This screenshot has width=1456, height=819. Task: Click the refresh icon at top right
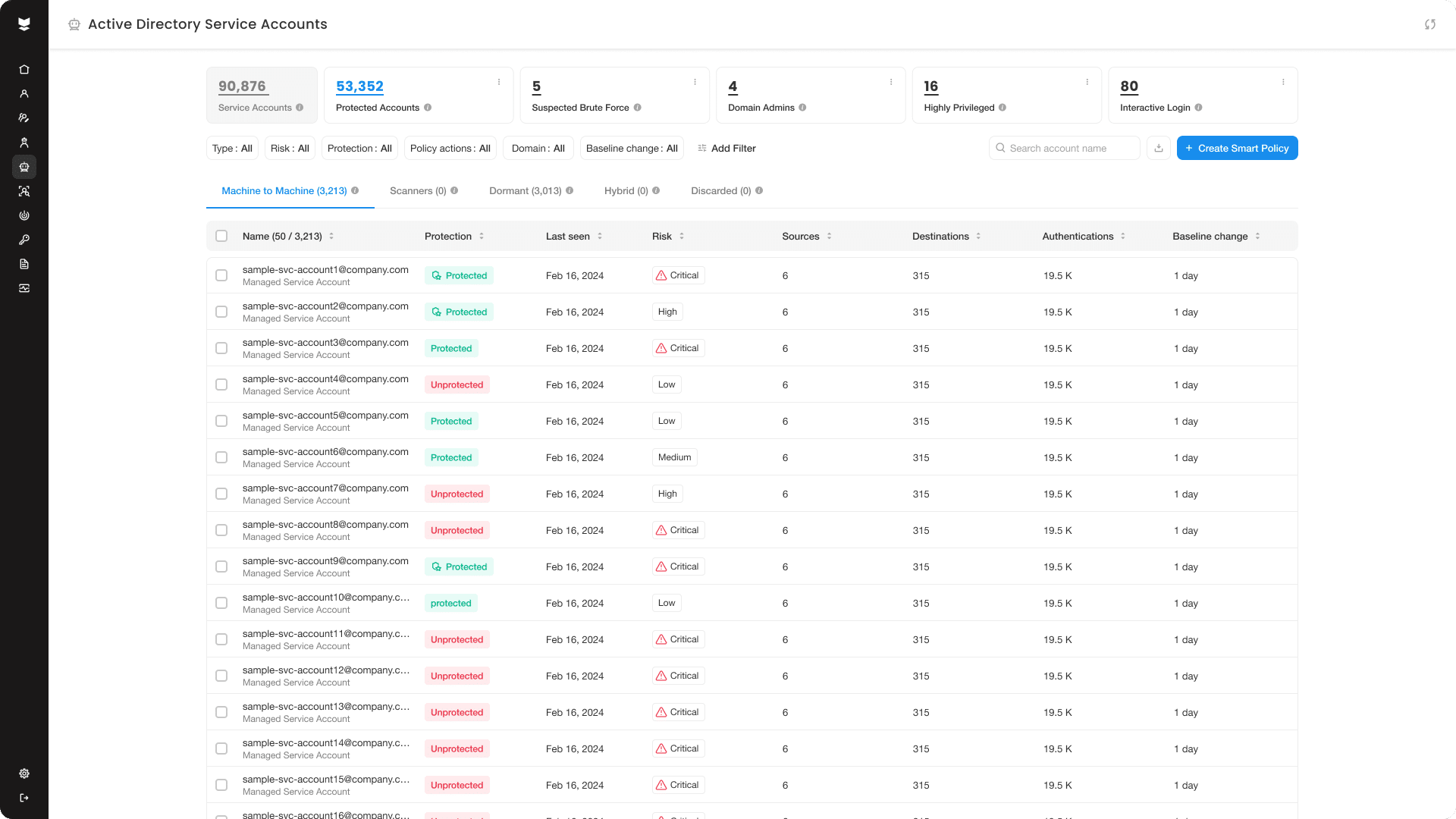[1430, 24]
